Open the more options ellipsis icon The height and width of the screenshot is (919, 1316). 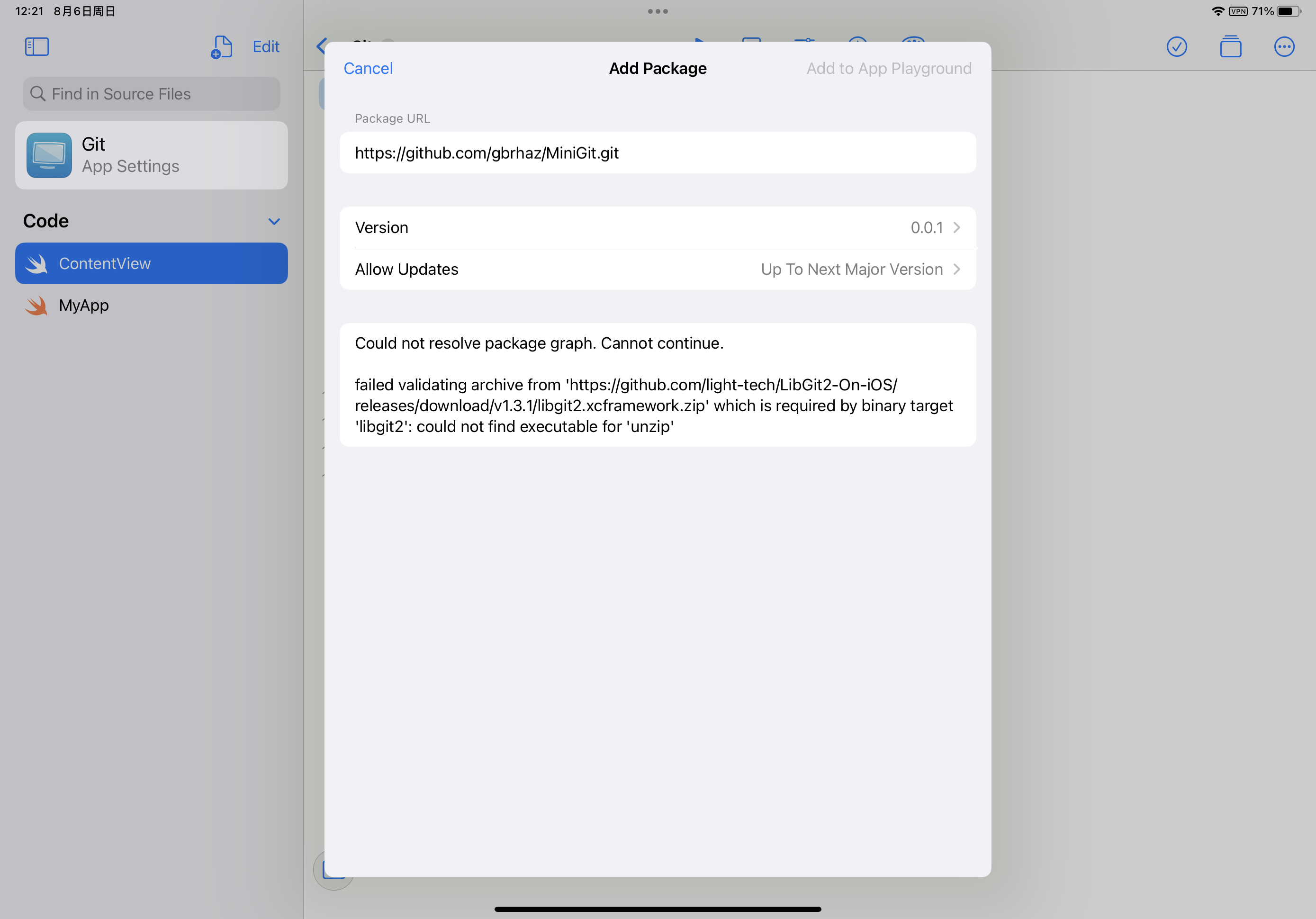pos(1284,47)
